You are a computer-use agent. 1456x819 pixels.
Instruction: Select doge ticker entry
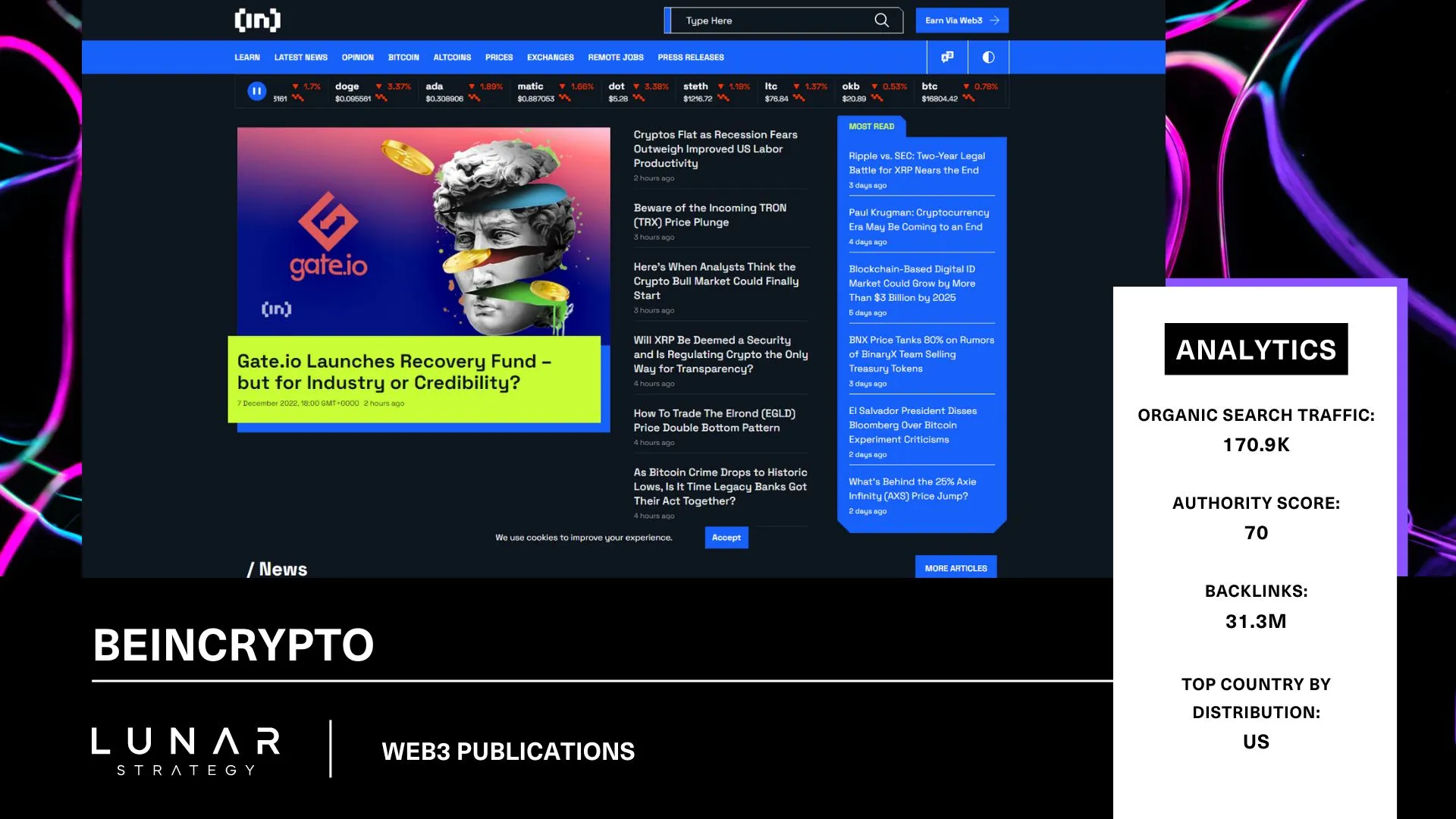373,92
